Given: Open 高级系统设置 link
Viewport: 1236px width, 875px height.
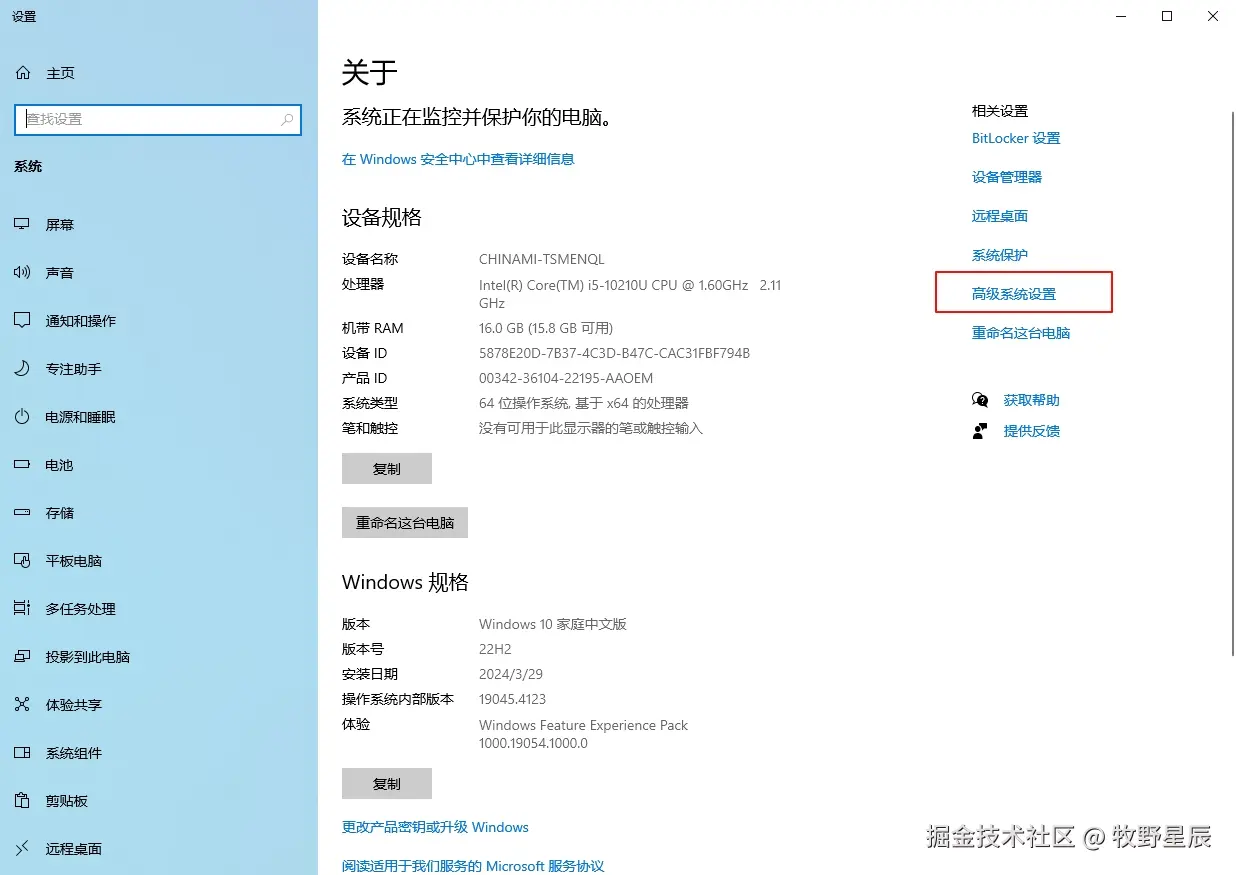Looking at the screenshot, I should point(1014,294).
